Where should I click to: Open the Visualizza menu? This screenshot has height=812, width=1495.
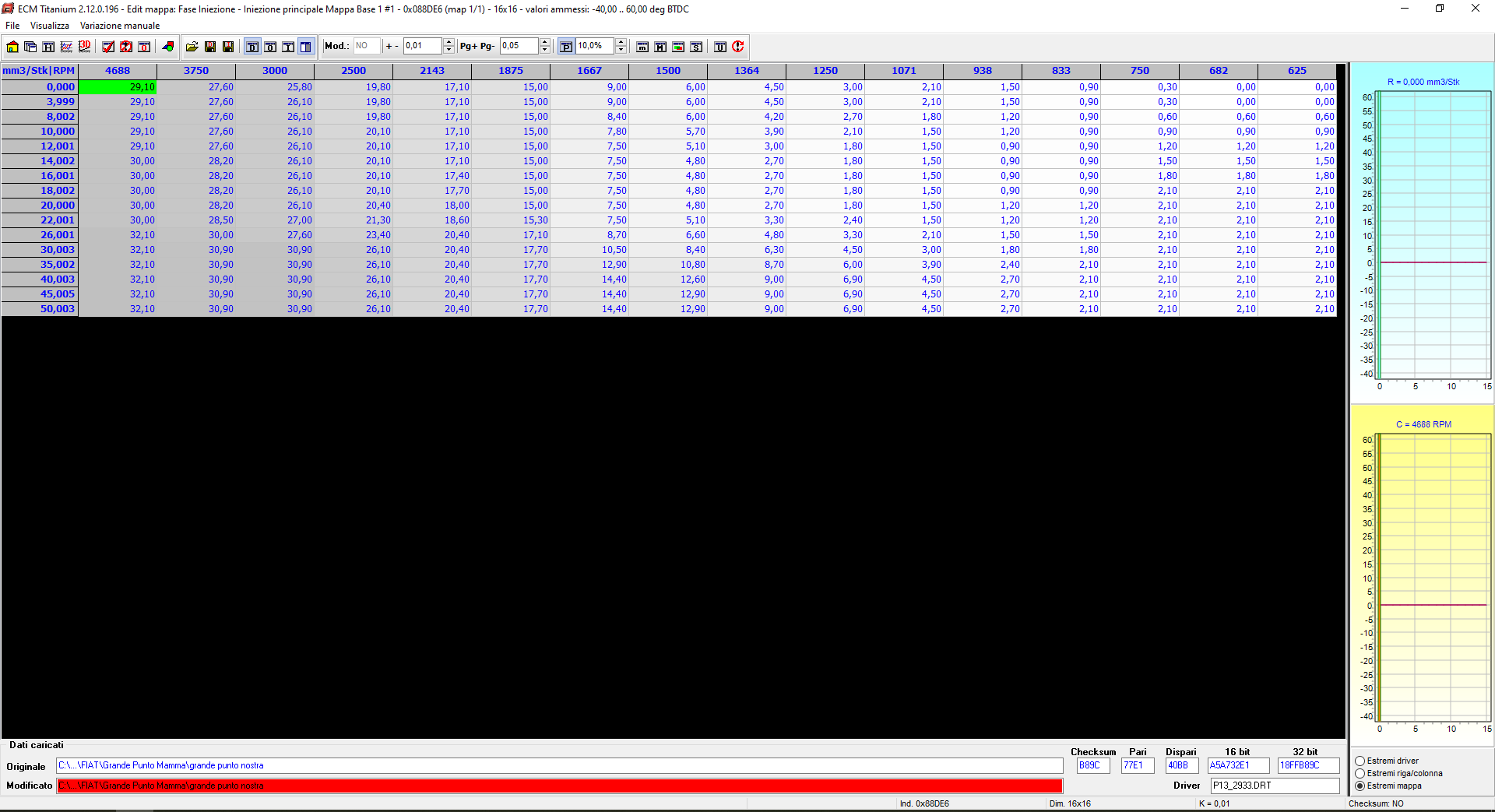(x=50, y=26)
